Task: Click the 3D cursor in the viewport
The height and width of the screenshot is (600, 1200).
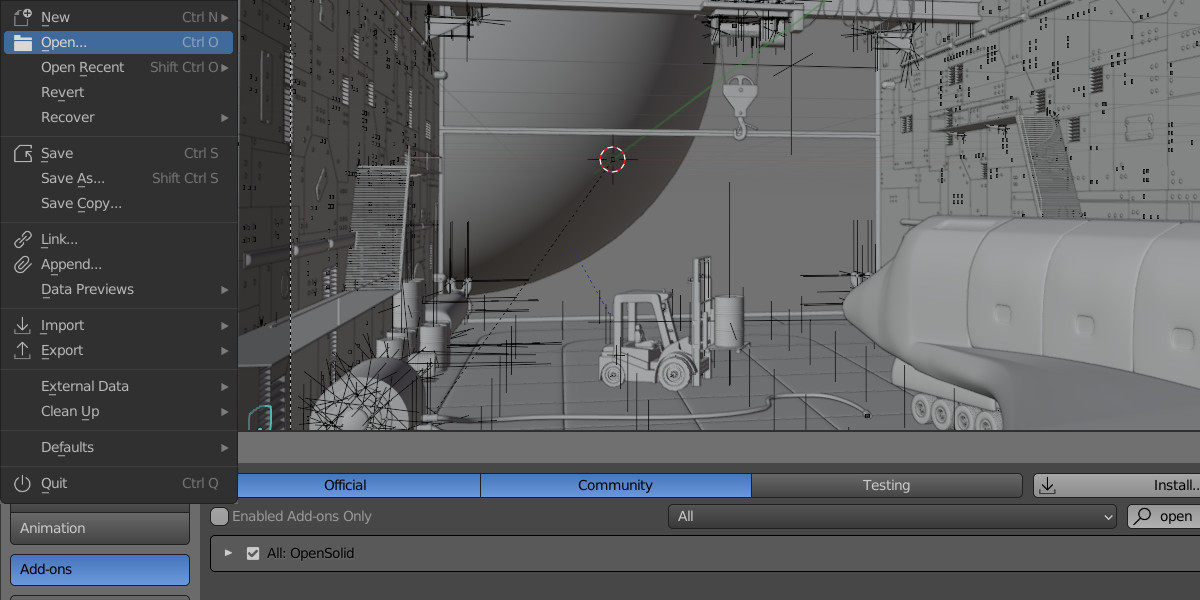Action: [612, 158]
